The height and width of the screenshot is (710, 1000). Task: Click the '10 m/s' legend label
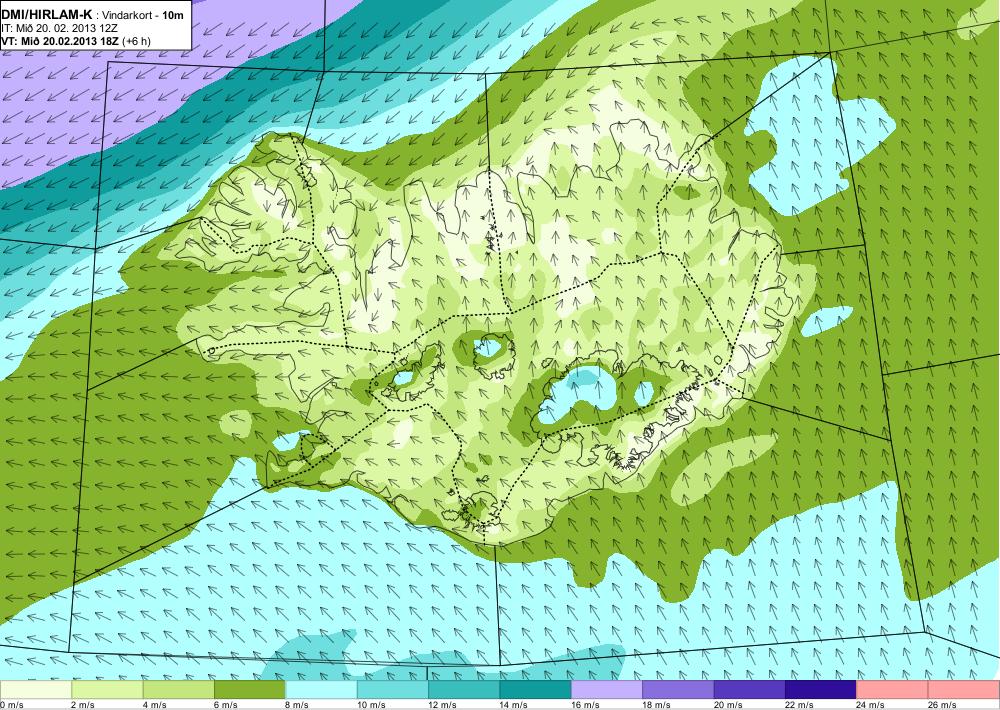pyautogui.click(x=371, y=705)
